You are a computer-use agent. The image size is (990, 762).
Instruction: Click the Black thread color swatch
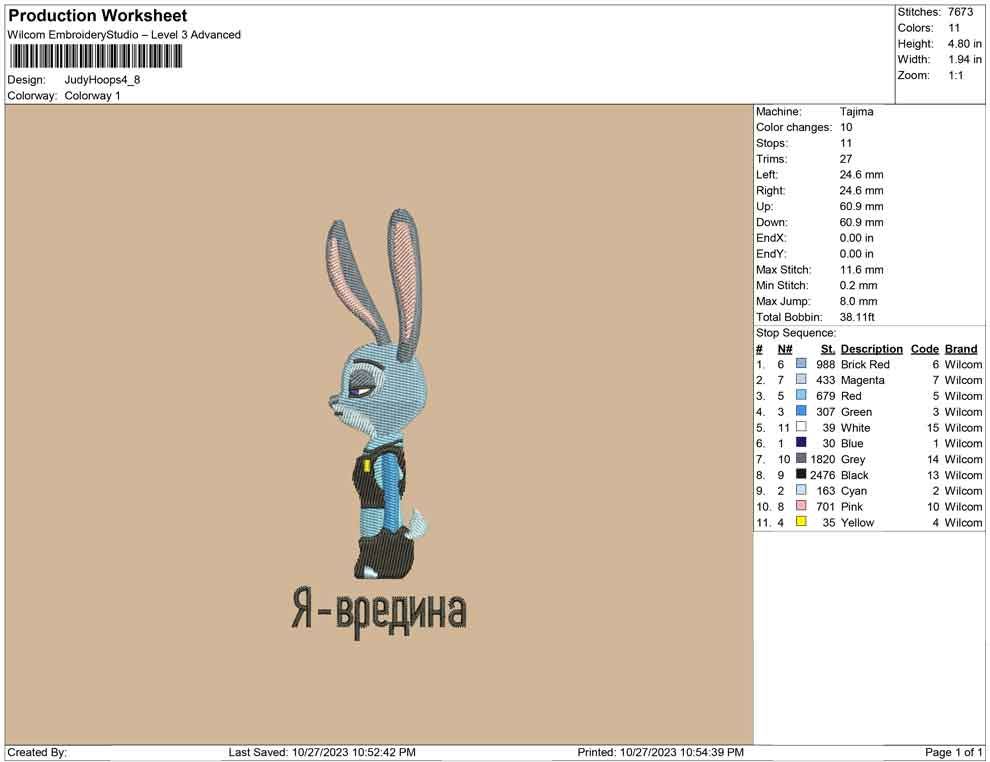(801, 474)
